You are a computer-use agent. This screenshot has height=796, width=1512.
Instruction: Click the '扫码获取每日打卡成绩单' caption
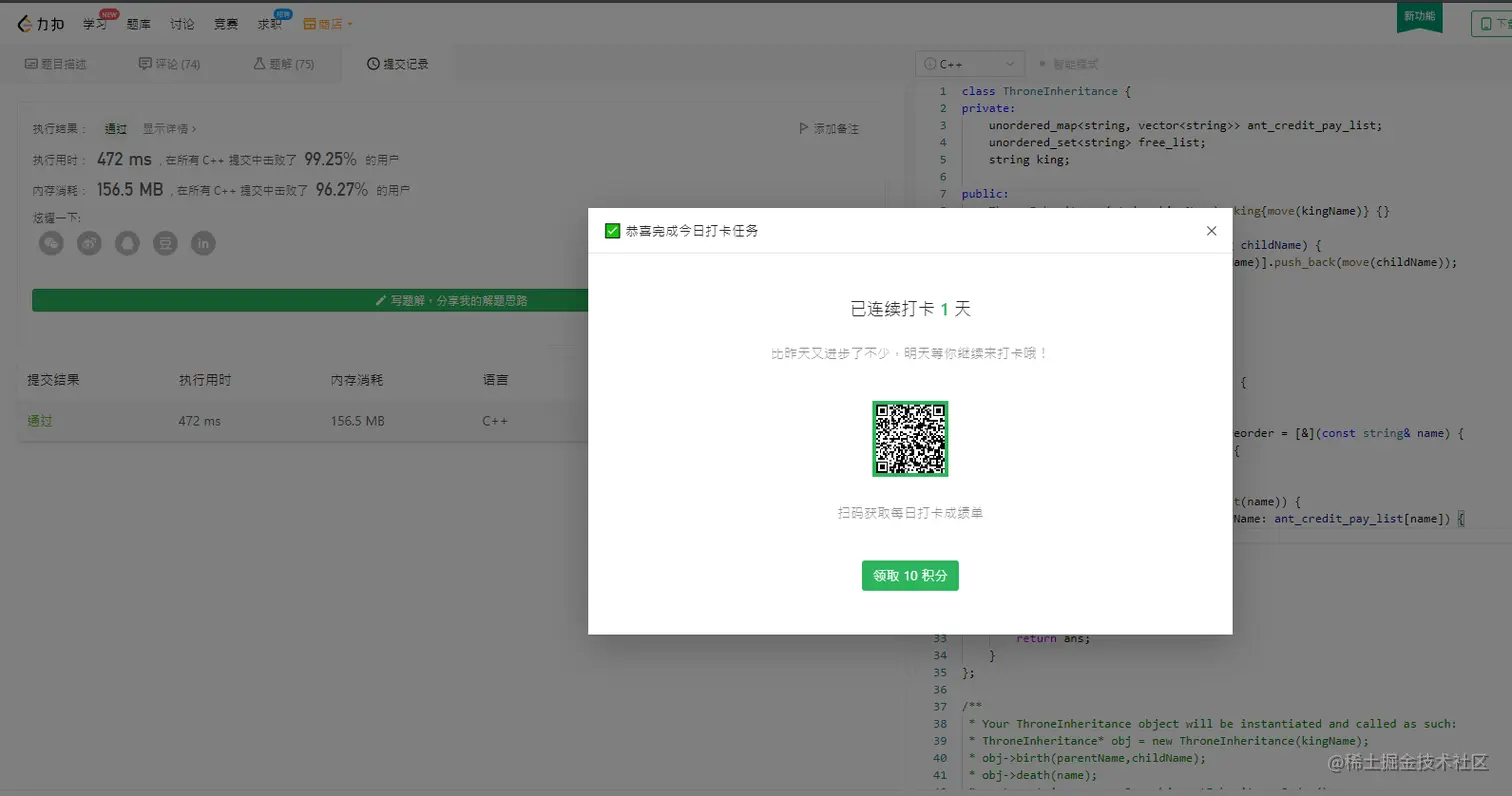pos(910,513)
